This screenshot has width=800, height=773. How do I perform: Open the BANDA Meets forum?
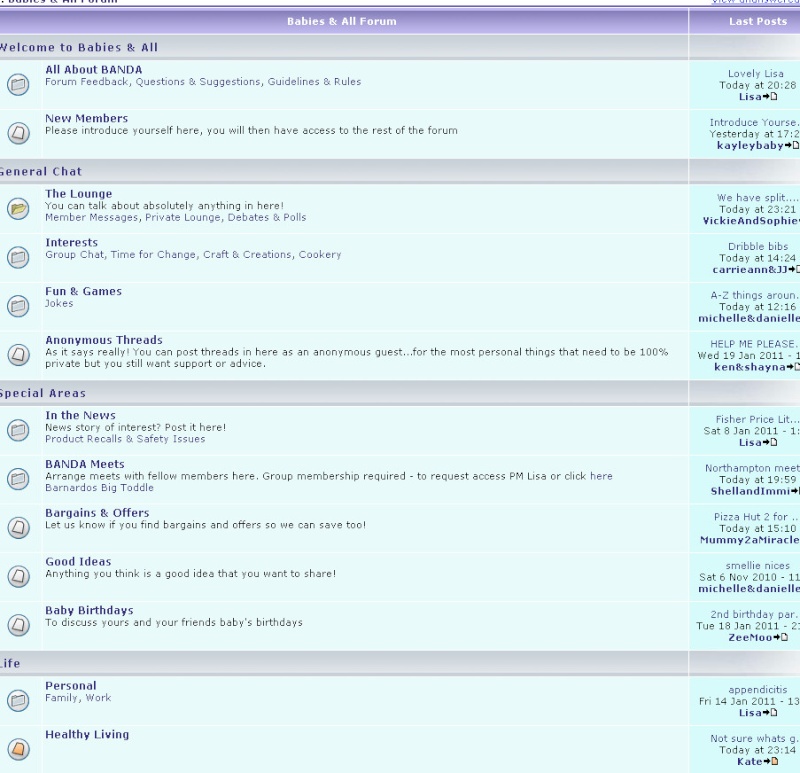(85, 464)
